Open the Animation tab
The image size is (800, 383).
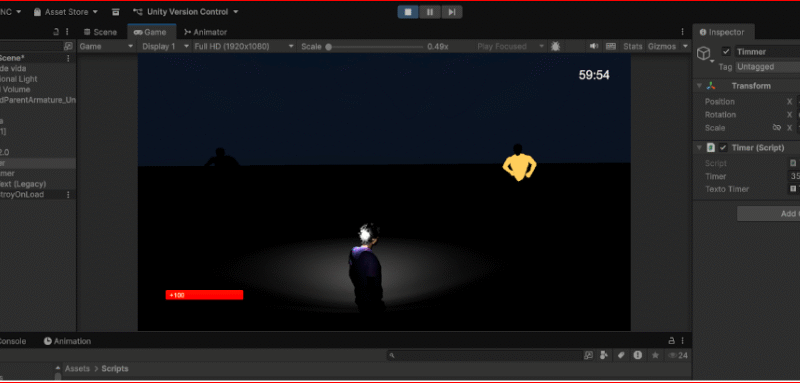click(x=67, y=341)
